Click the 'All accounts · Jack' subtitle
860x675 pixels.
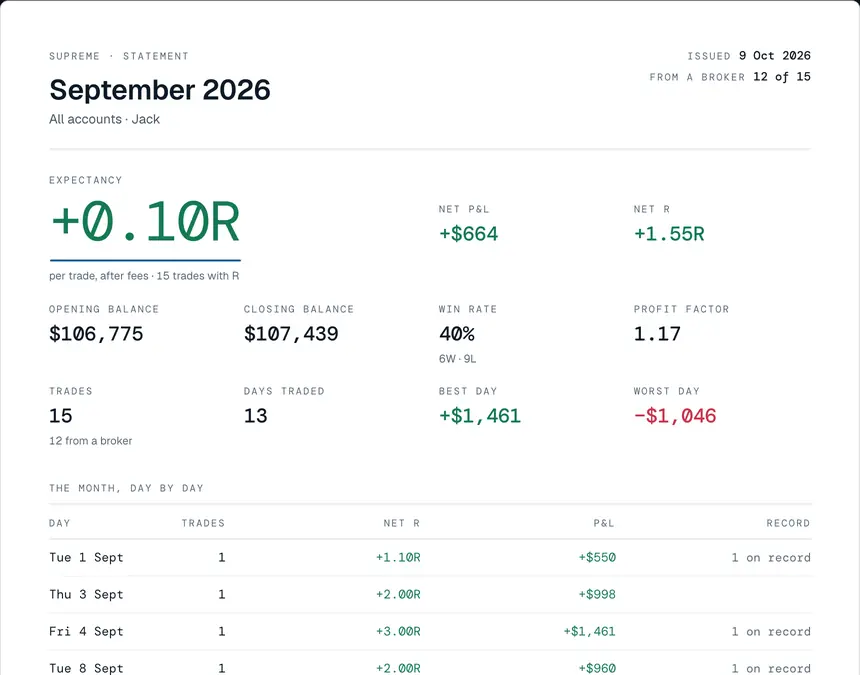click(x=104, y=119)
